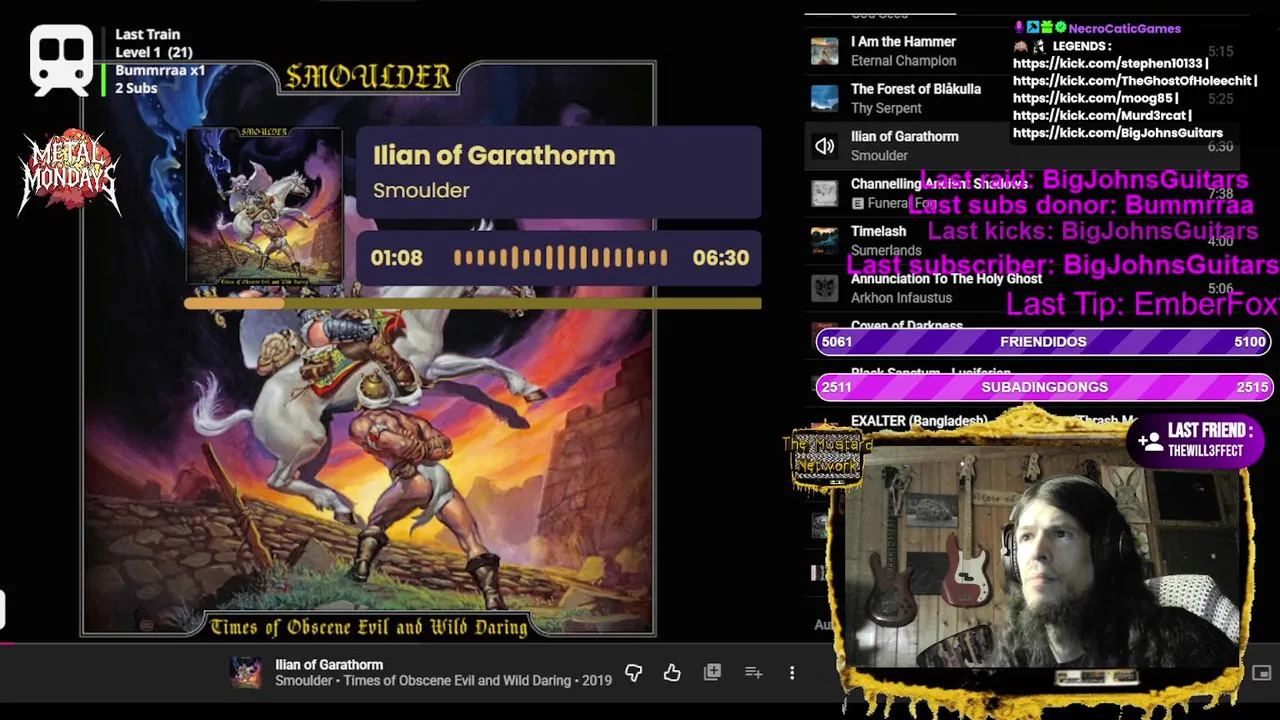This screenshot has width=1280, height=720.
Task: Select the EXALTER (Bangladesh) queue entry
Action: coord(919,421)
